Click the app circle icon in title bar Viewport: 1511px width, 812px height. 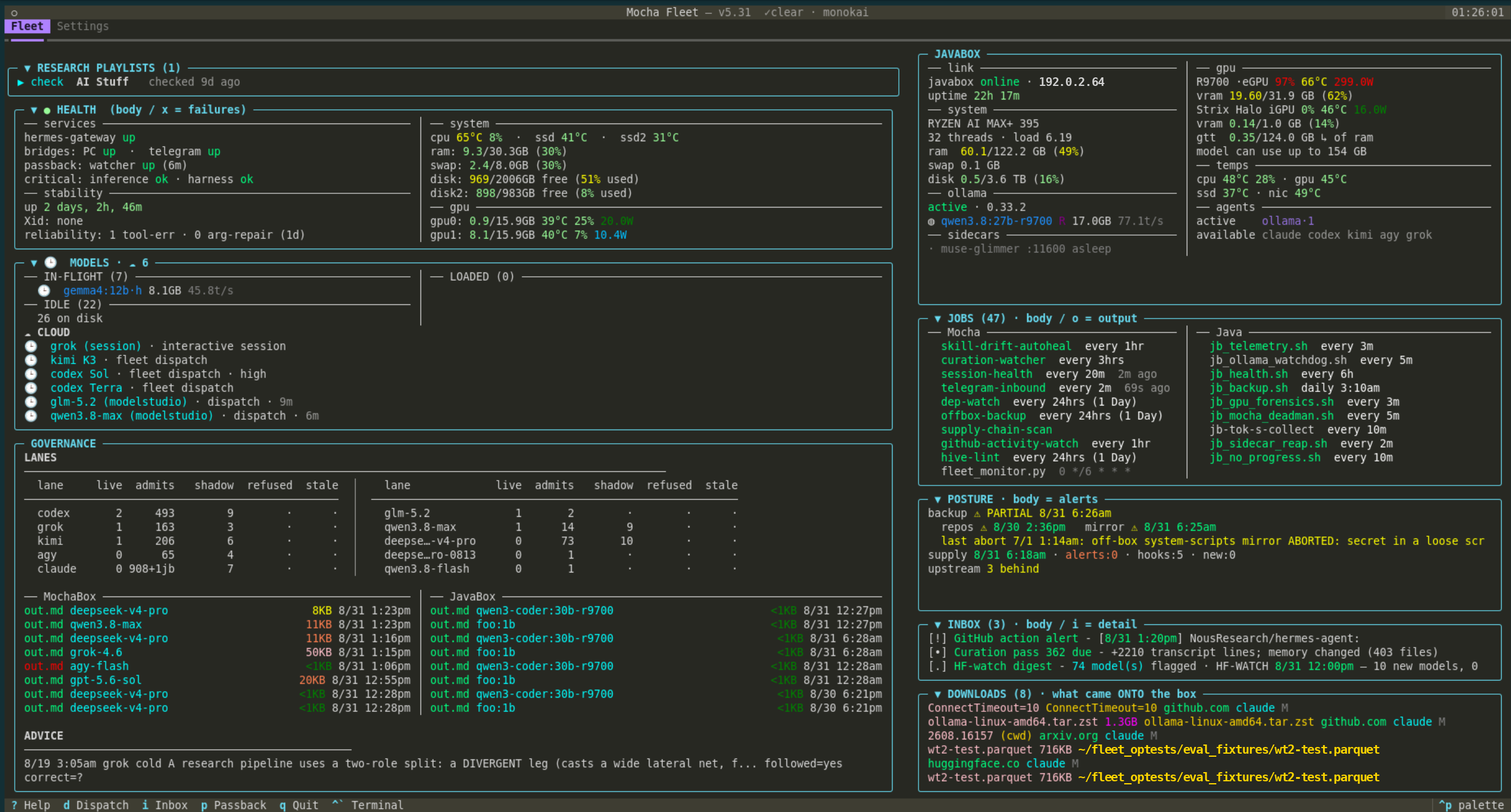(14, 12)
